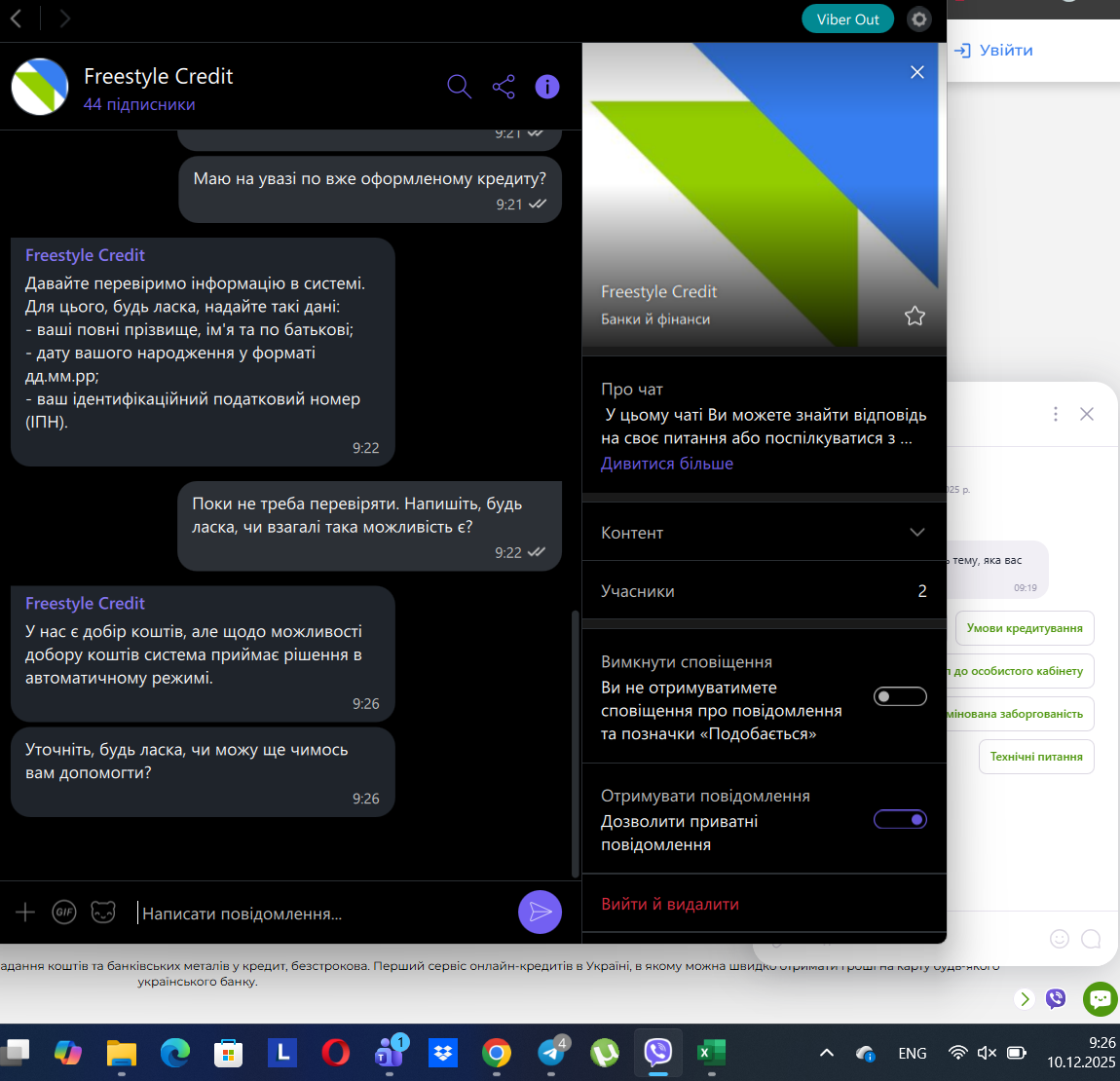
Task: Open chat search magnifier icon
Action: coord(460,87)
